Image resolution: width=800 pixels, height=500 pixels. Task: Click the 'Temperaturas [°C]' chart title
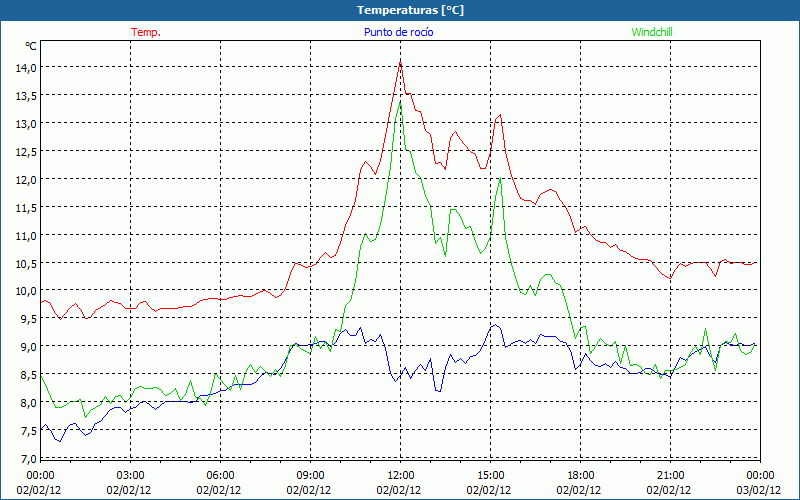(410, 10)
